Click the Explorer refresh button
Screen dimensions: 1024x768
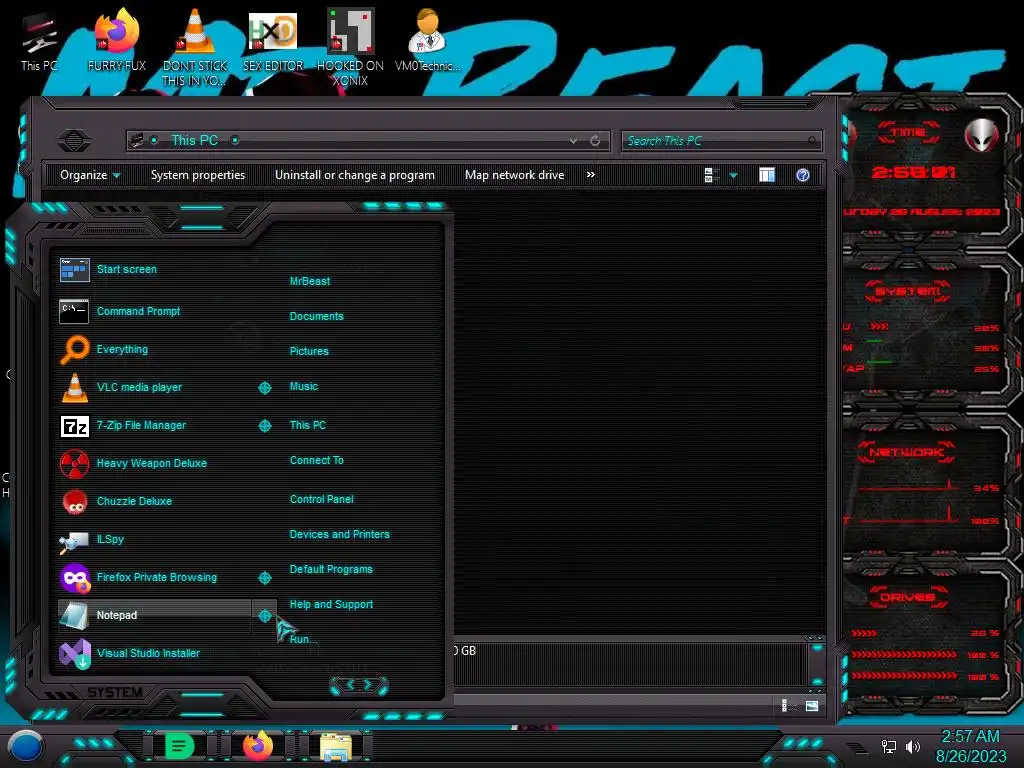(x=595, y=140)
